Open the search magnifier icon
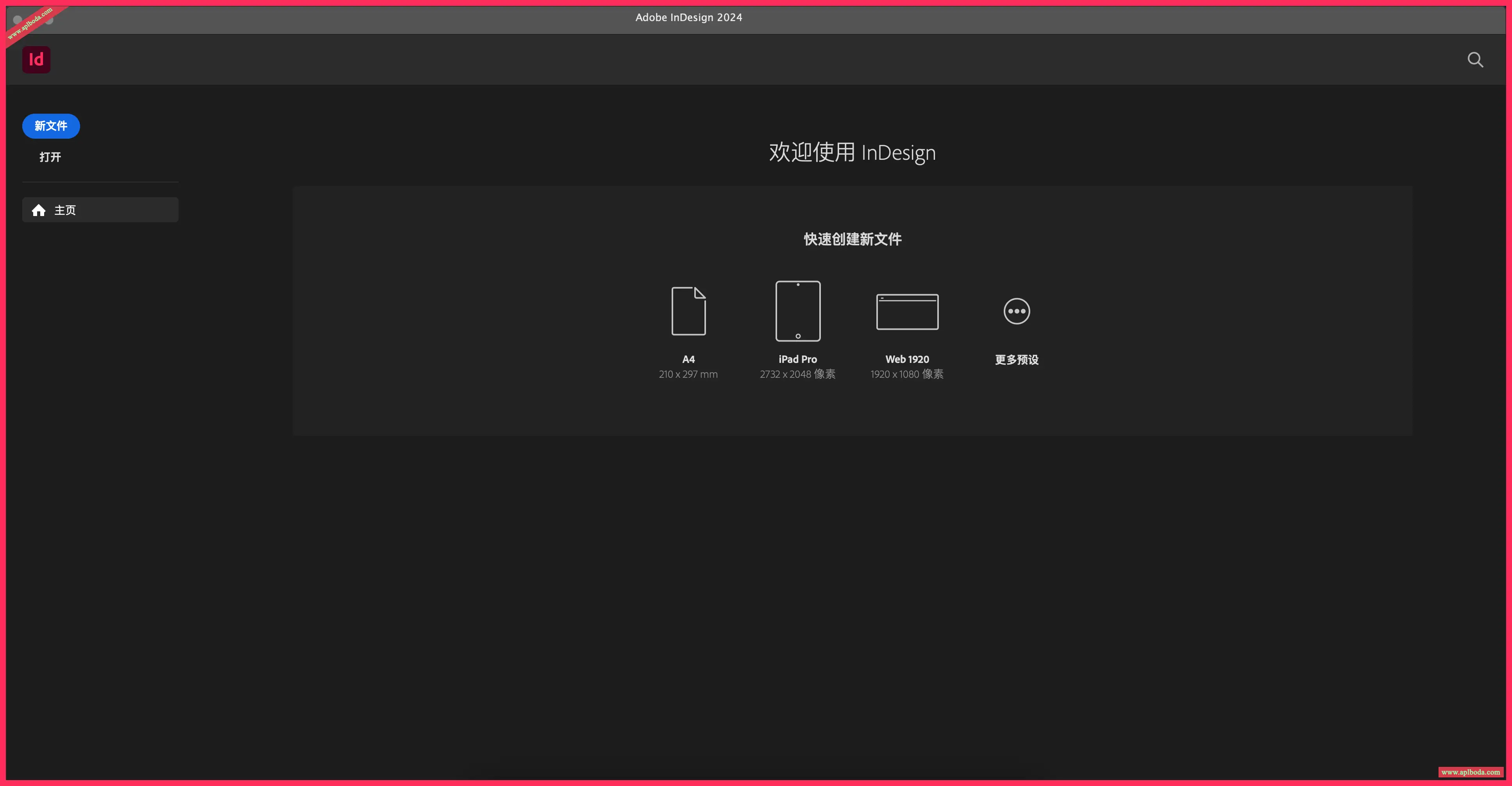 click(x=1475, y=59)
